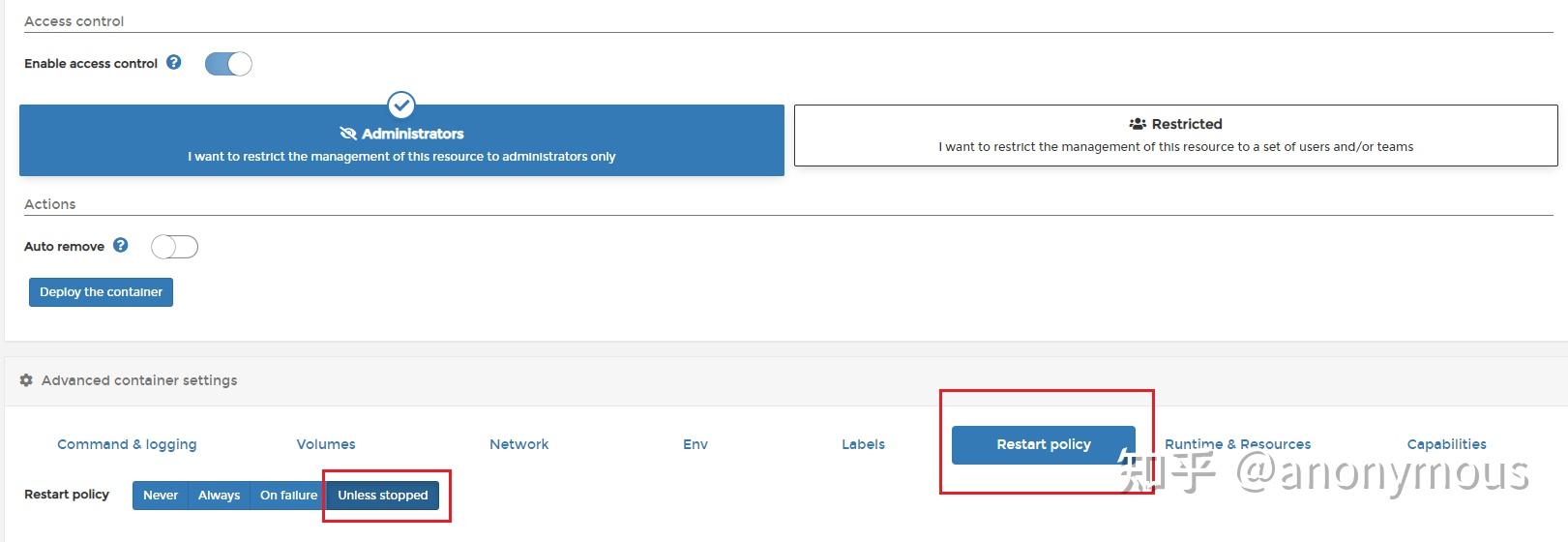Open the Runtime & Resources tab
The image size is (1568, 542).
1237,444
